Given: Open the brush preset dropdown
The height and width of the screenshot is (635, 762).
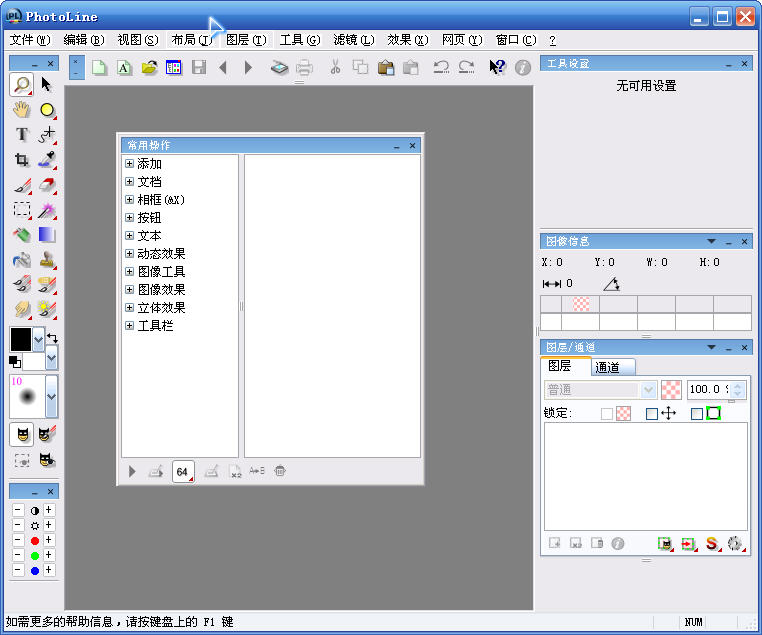Looking at the screenshot, I should coord(52,396).
